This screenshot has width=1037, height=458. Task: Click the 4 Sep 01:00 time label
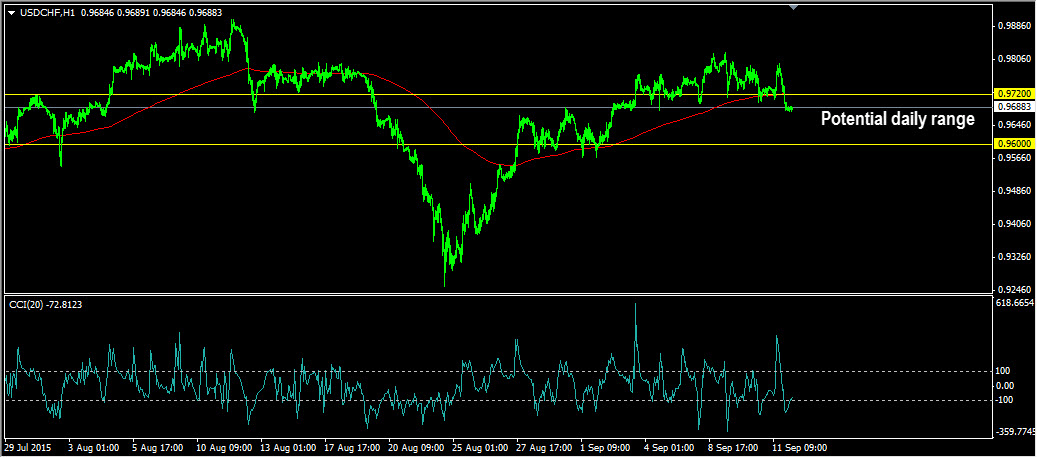coord(669,448)
